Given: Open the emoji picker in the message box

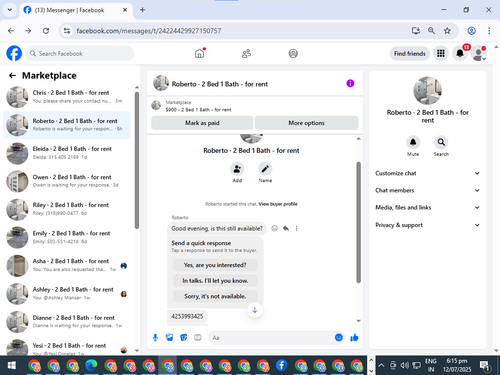Looking at the screenshot, I should click(x=339, y=338).
